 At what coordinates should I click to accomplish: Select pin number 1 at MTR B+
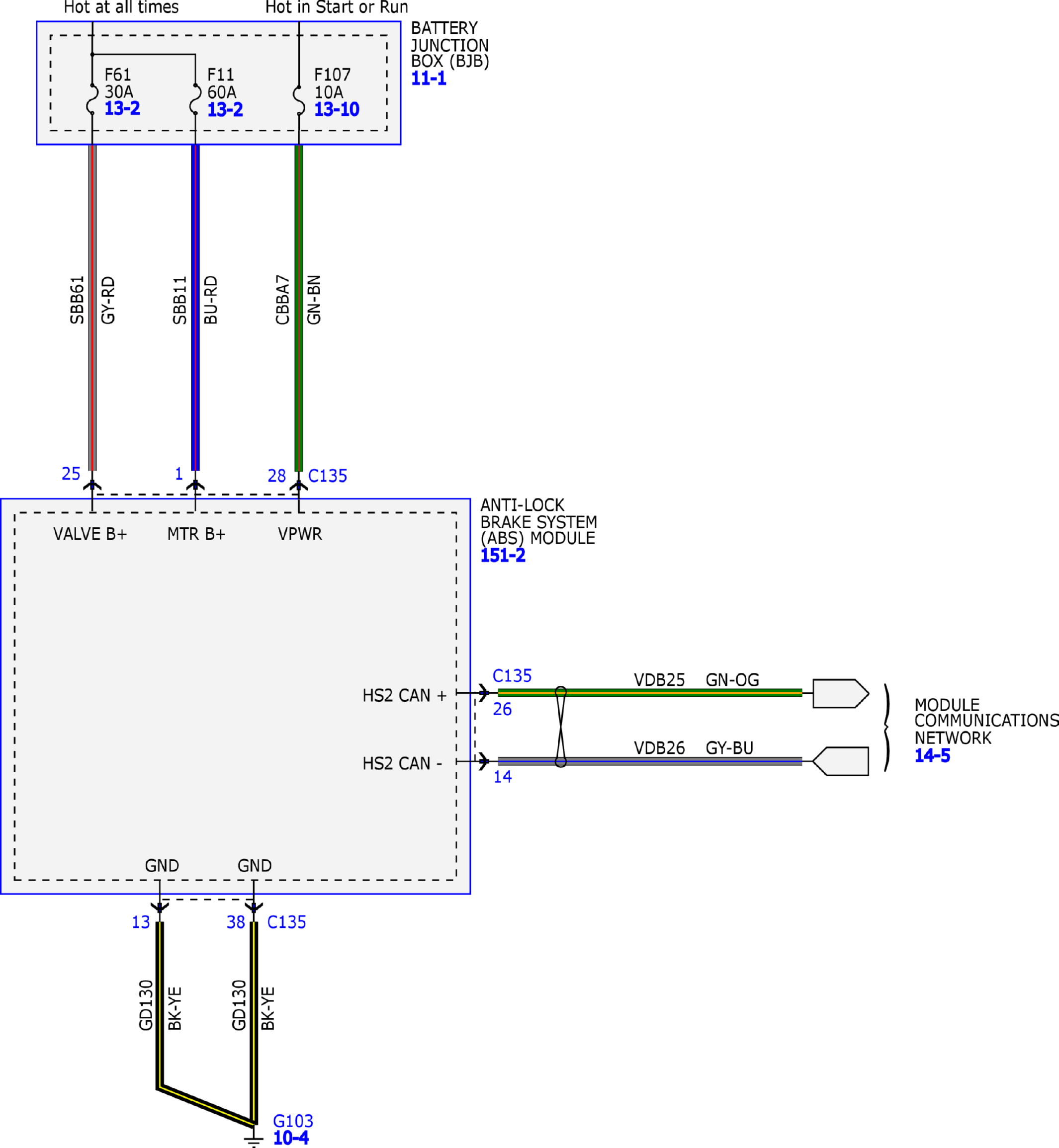tap(179, 474)
